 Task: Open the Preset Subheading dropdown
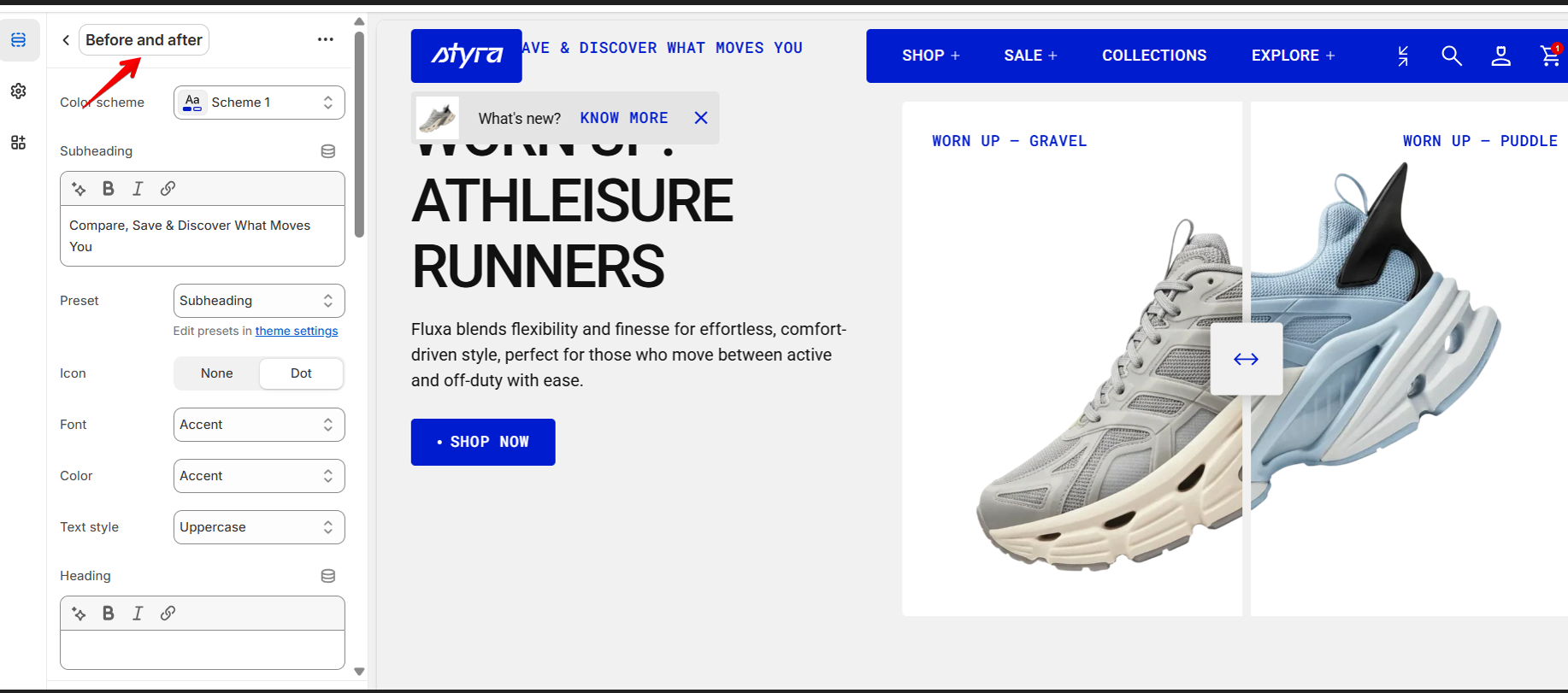coord(259,301)
